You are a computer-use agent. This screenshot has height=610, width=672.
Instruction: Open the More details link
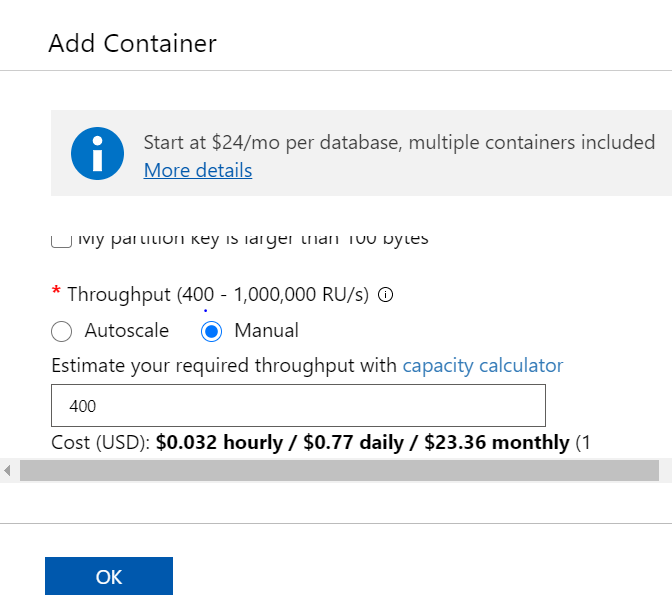198,170
